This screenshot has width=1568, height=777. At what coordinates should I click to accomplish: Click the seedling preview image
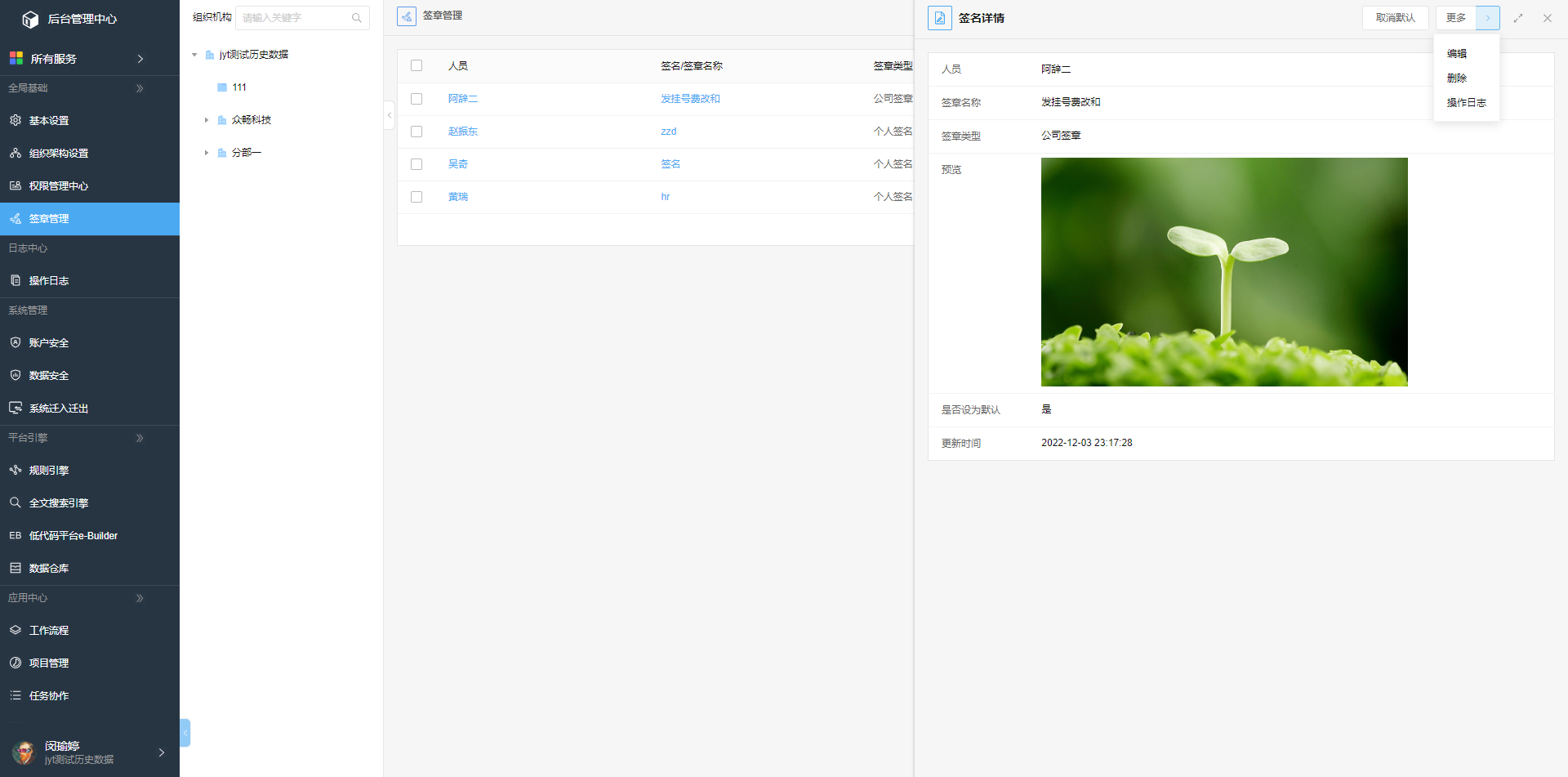[1224, 272]
